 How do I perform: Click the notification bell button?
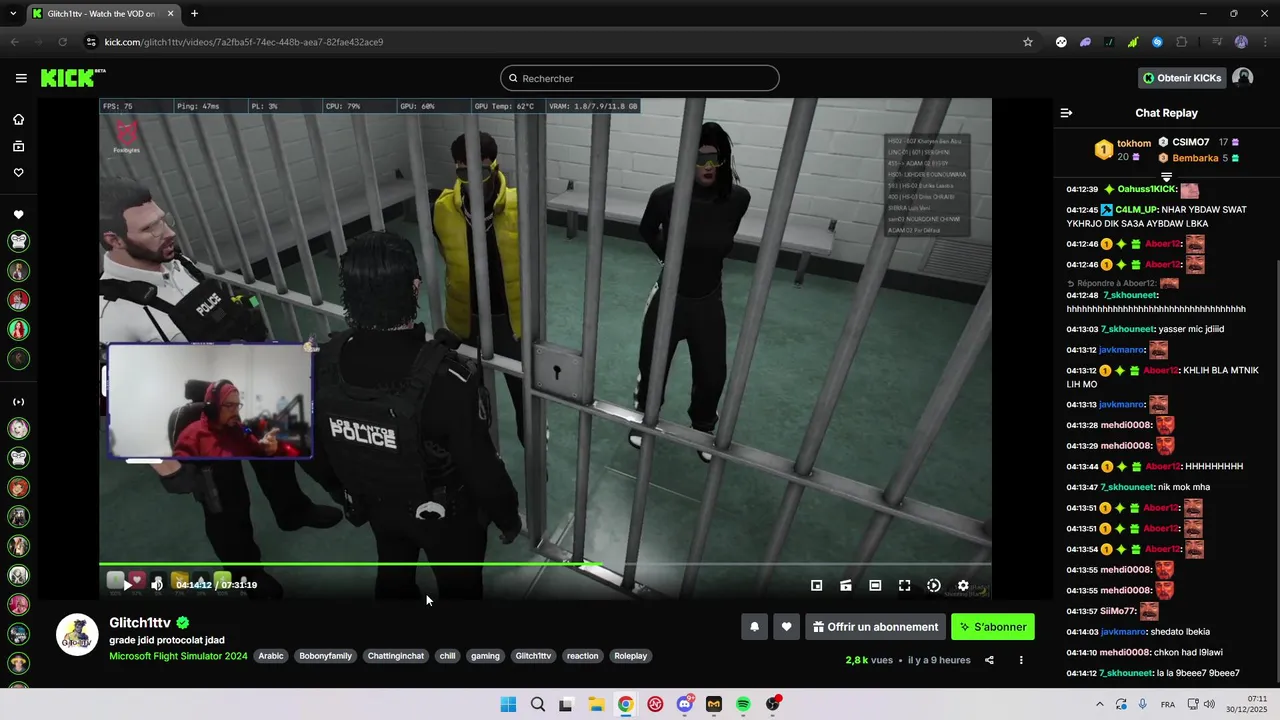(755, 627)
